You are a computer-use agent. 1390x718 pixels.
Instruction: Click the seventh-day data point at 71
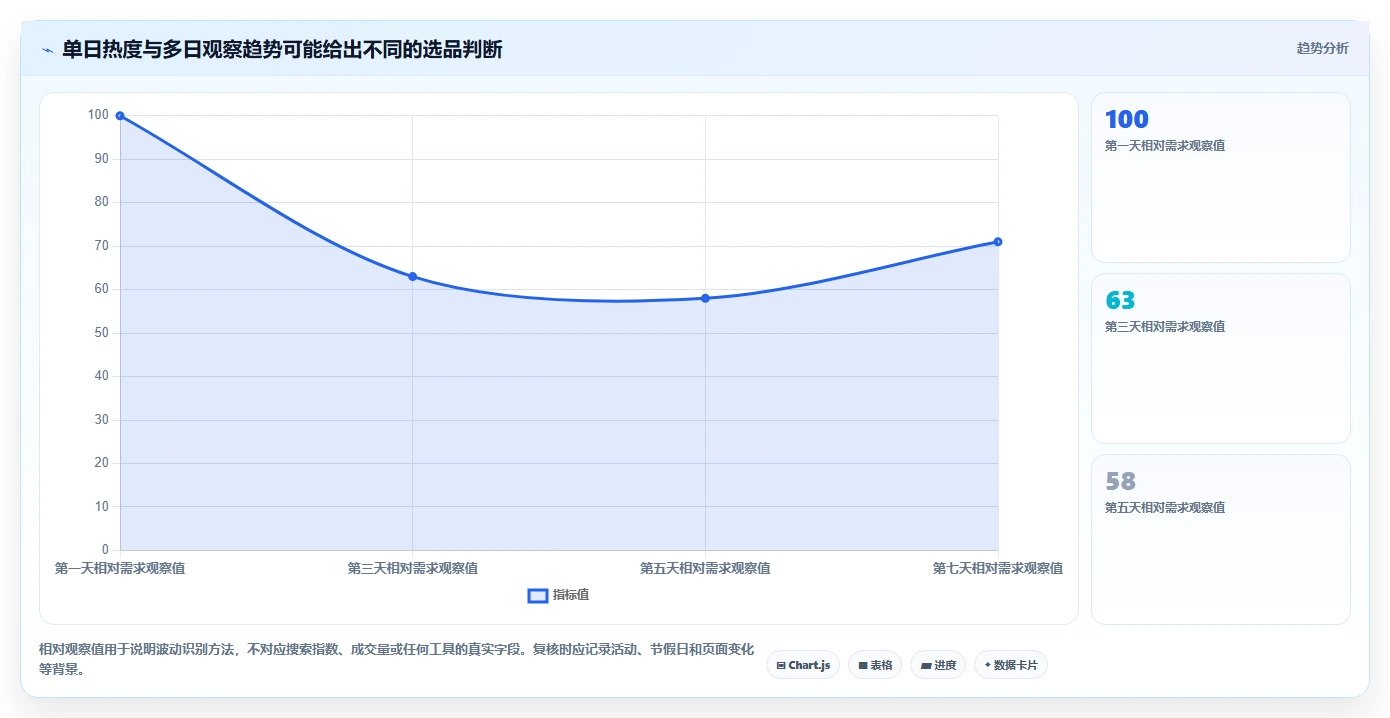998,242
